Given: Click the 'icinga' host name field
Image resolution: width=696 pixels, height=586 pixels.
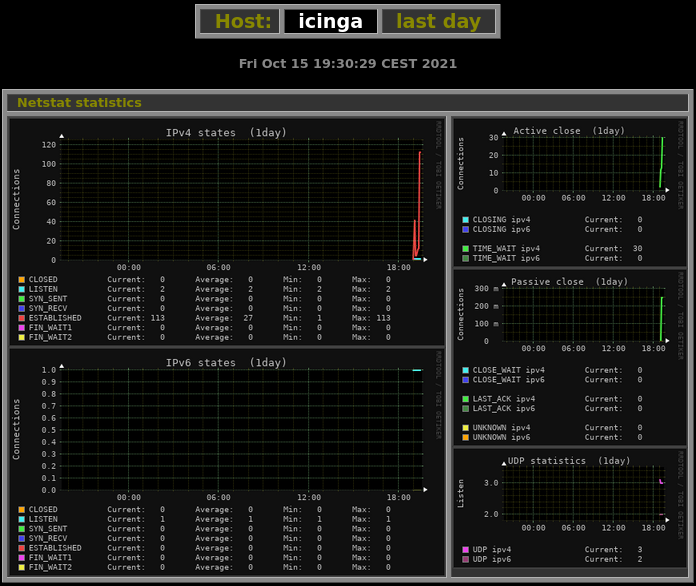Looking at the screenshot, I should click(x=331, y=21).
